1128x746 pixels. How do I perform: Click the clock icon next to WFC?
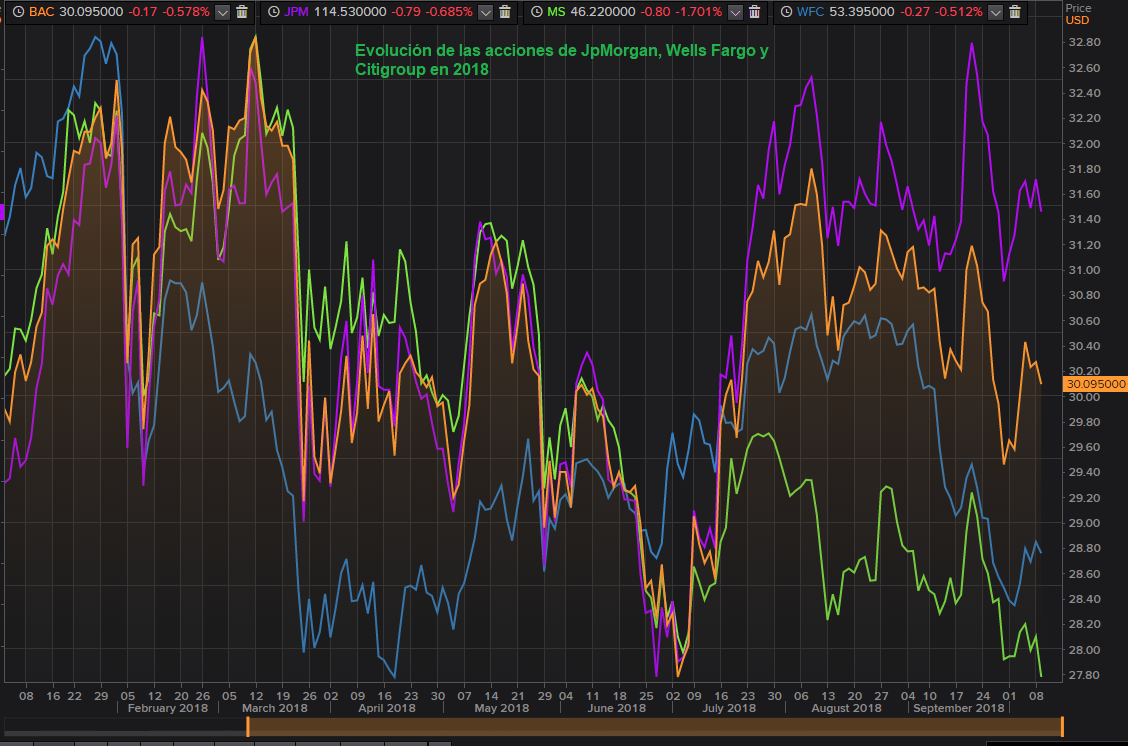point(786,12)
